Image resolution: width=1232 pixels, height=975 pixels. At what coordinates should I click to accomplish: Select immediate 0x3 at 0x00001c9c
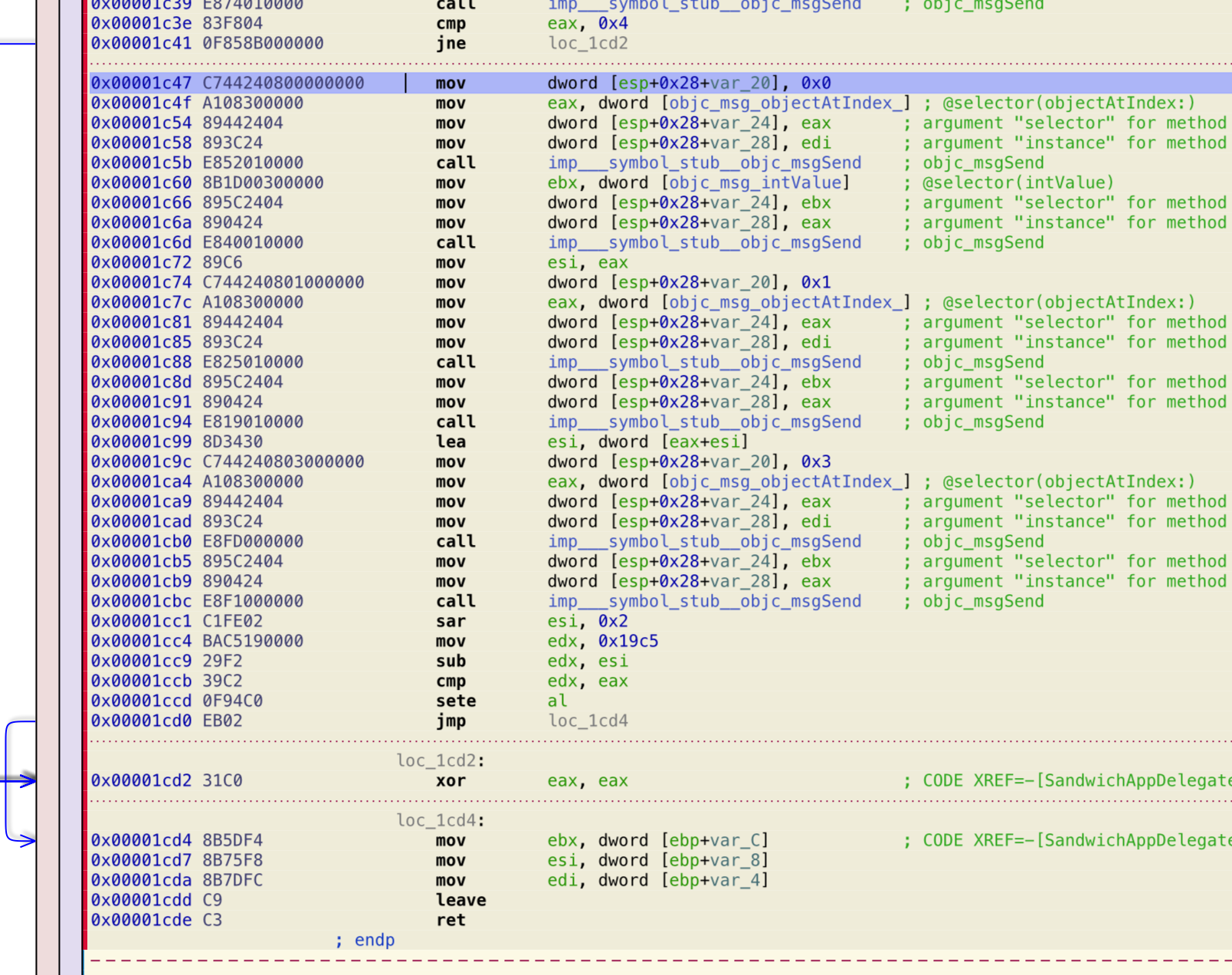pos(816,461)
